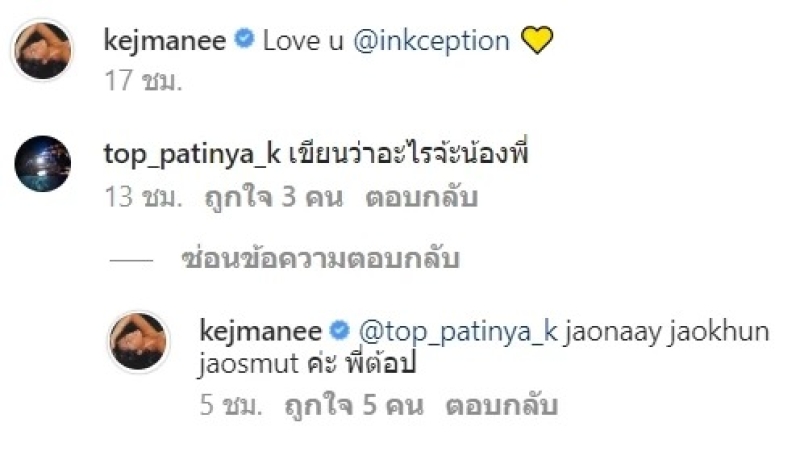Collapse replies with ซ่อนข้อความตอบกลับ
The image size is (800, 460).
tap(320, 260)
